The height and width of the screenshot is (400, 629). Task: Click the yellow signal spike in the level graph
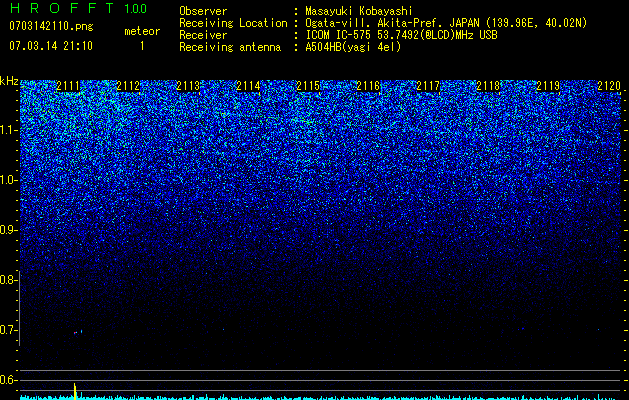(x=75, y=391)
